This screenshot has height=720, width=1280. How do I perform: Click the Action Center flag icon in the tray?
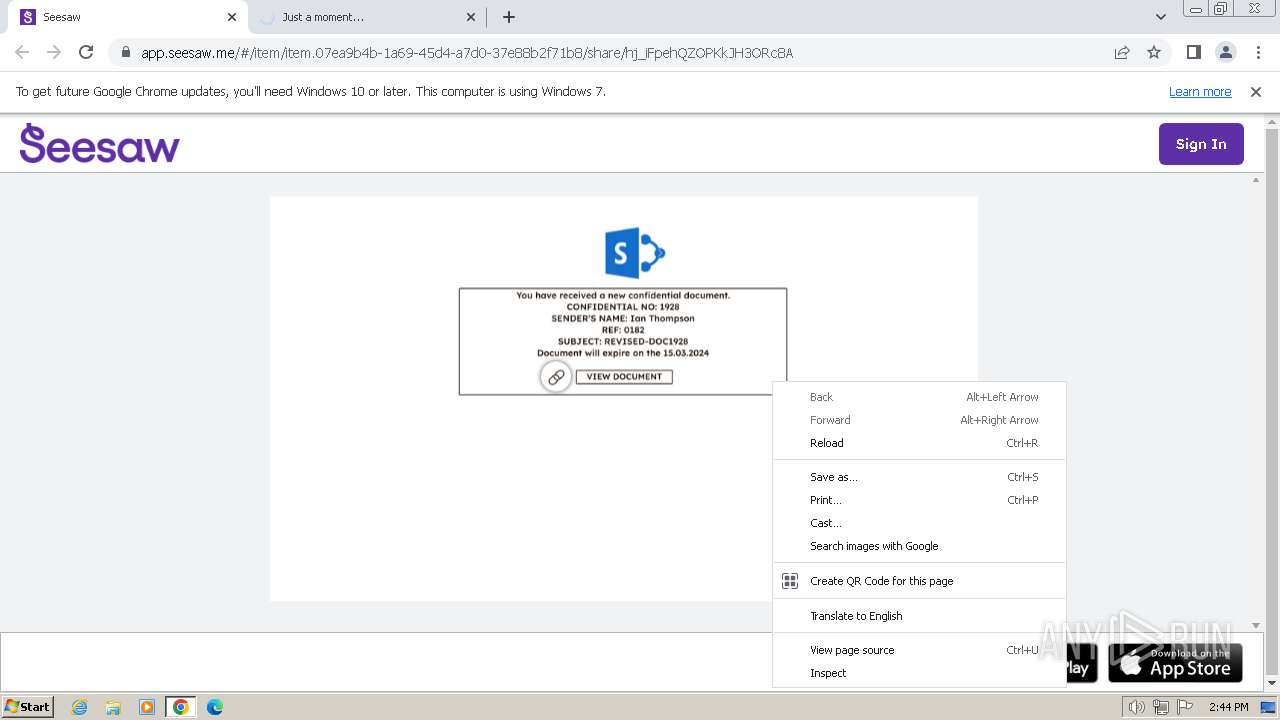coord(1183,707)
